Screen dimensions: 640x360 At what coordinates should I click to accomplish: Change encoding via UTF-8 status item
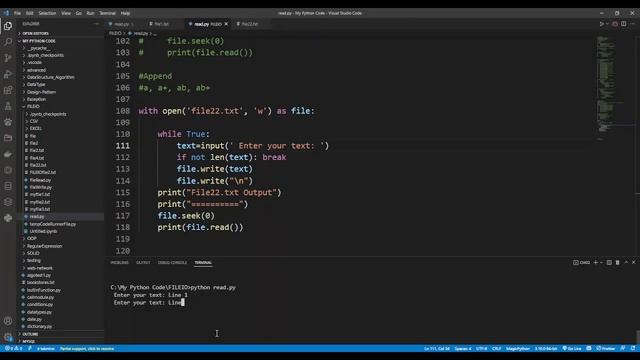pyautogui.click(x=482, y=349)
